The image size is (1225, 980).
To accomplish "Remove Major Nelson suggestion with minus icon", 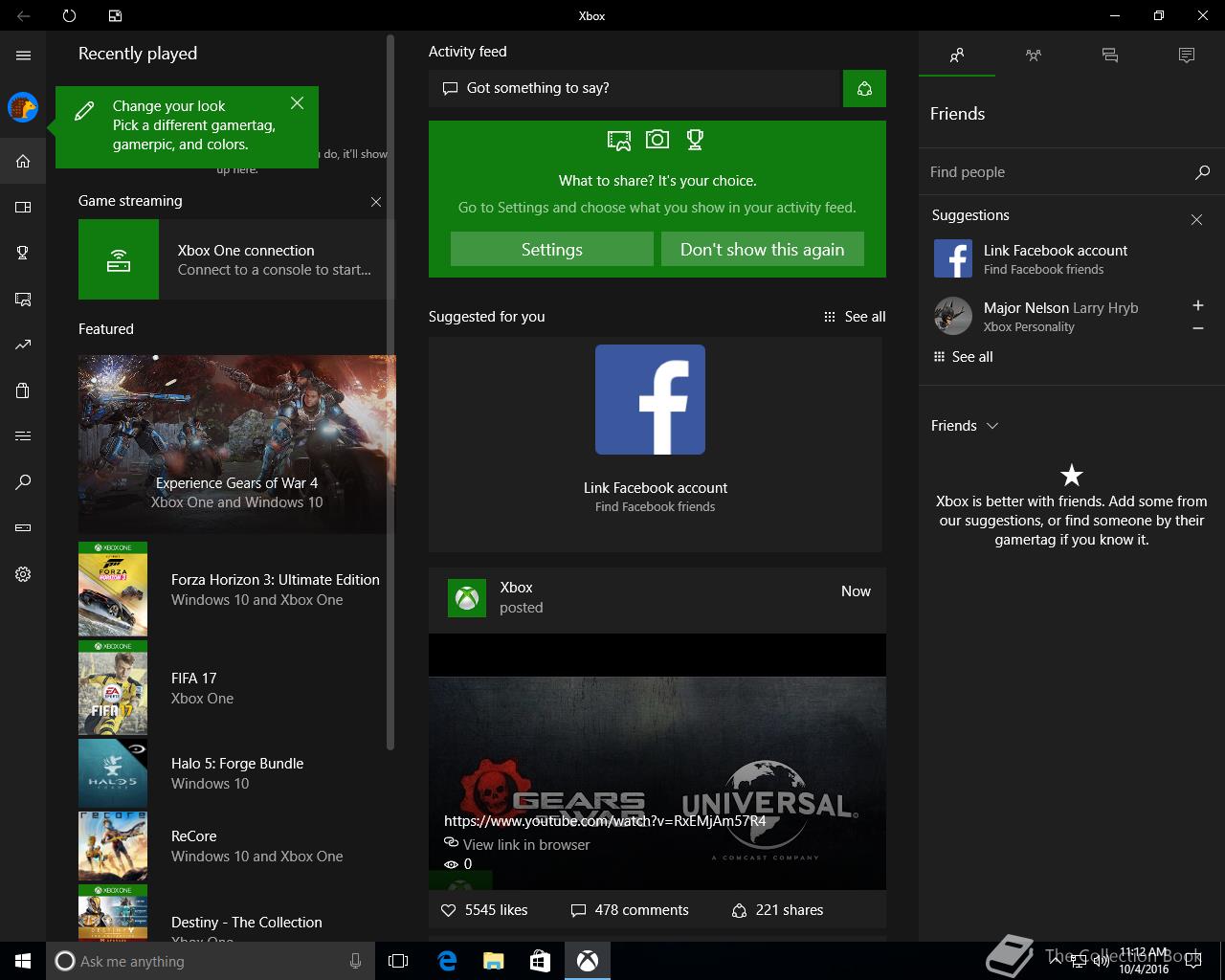I will tap(1197, 328).
